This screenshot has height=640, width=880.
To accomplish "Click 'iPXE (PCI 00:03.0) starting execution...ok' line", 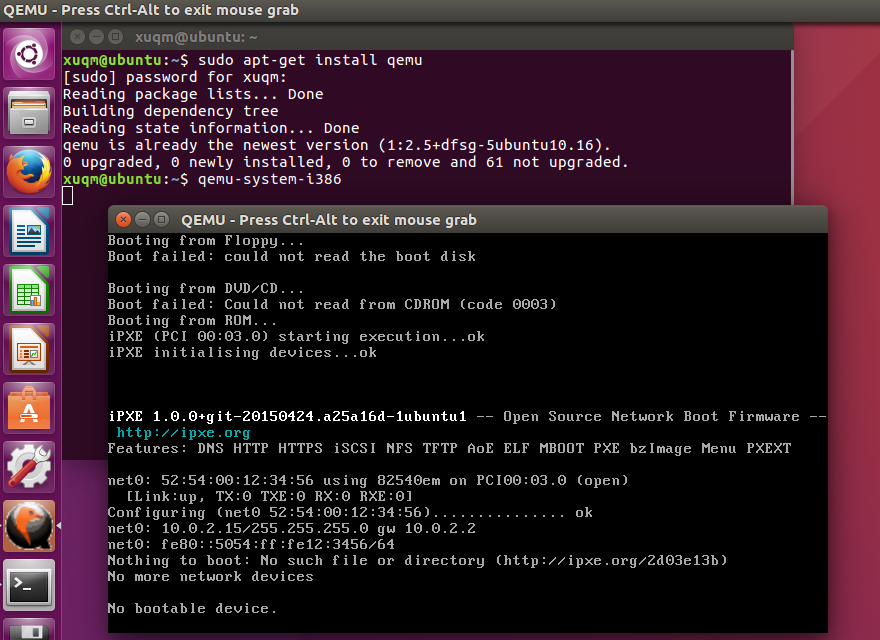I will pos(296,336).
